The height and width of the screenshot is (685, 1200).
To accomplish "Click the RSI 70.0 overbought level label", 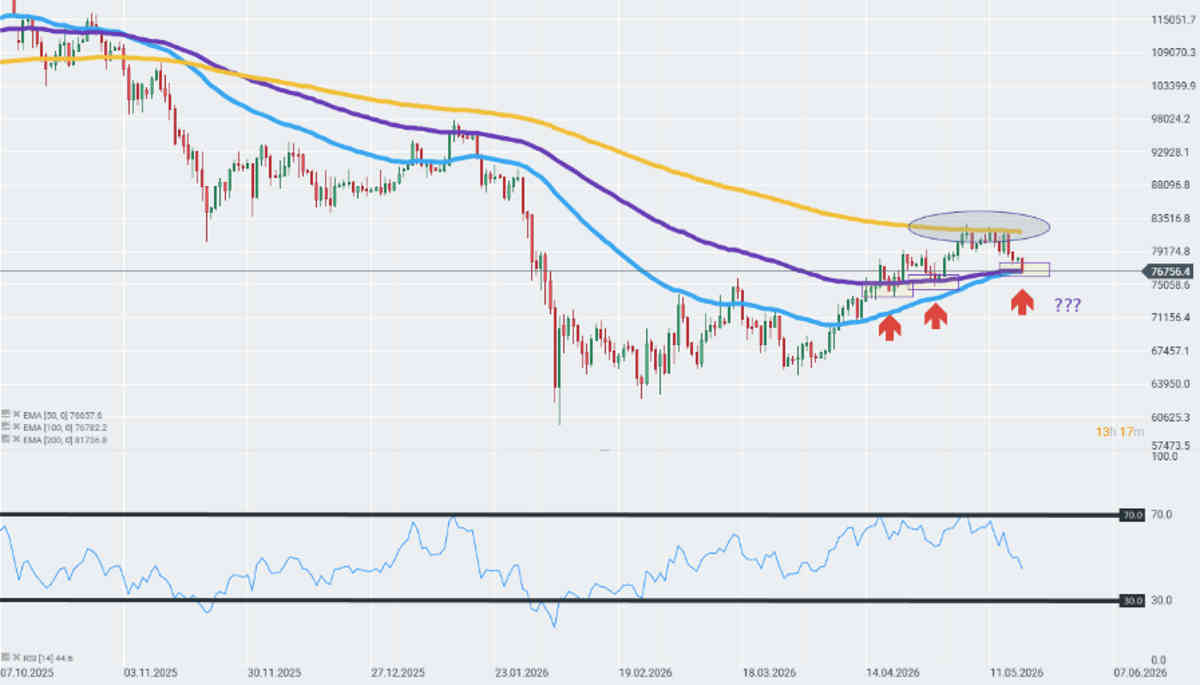I will coord(1132,515).
